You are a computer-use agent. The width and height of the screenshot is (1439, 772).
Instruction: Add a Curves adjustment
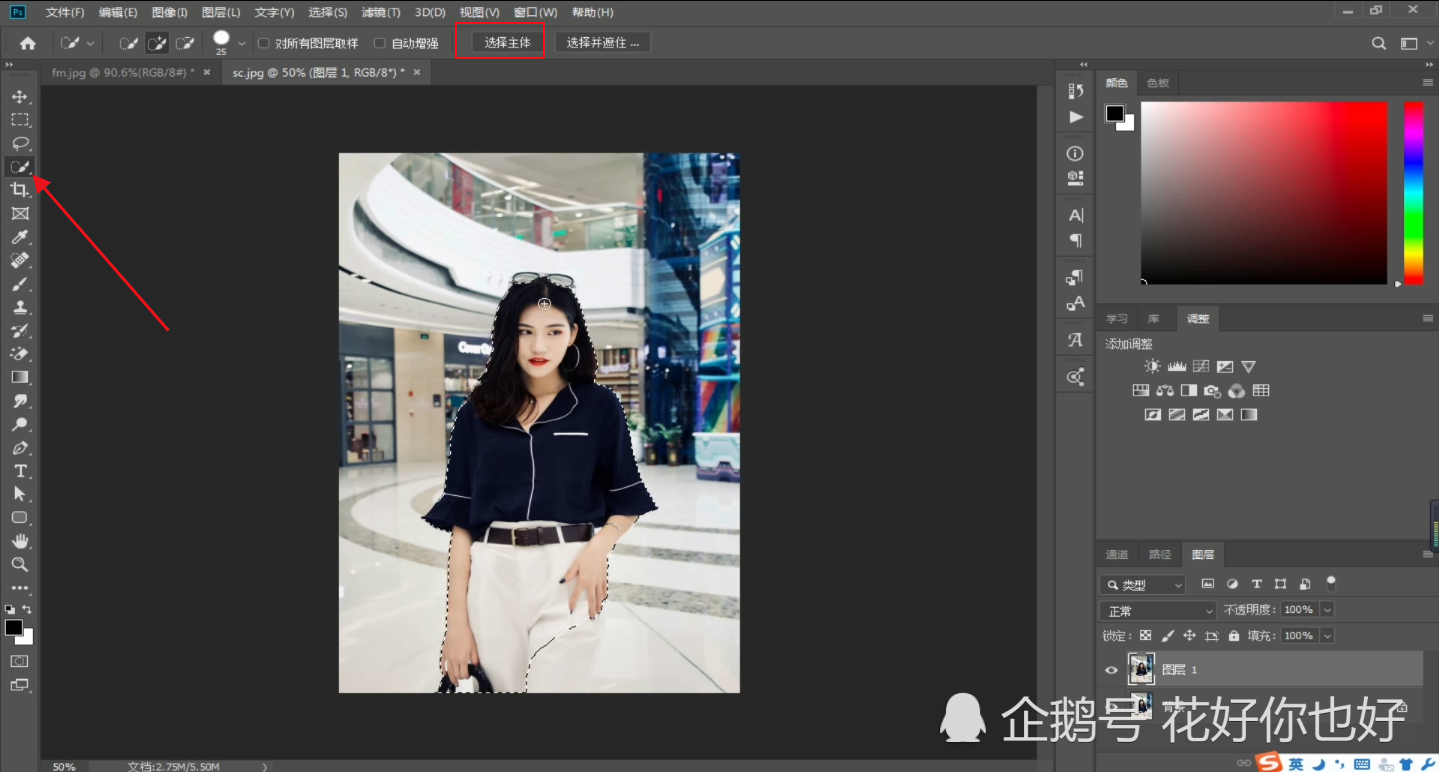click(x=1201, y=367)
